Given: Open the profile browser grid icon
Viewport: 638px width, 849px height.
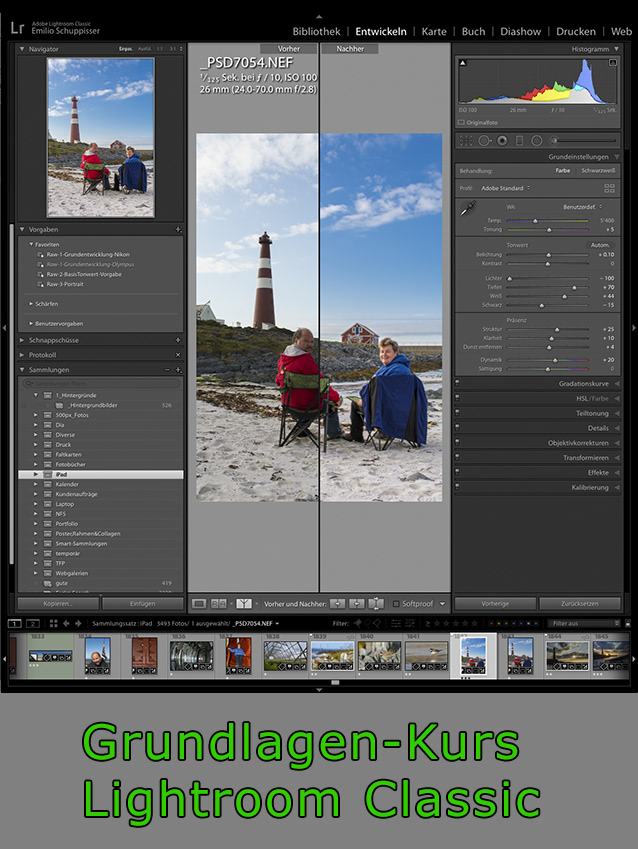Looking at the screenshot, I should (609, 188).
